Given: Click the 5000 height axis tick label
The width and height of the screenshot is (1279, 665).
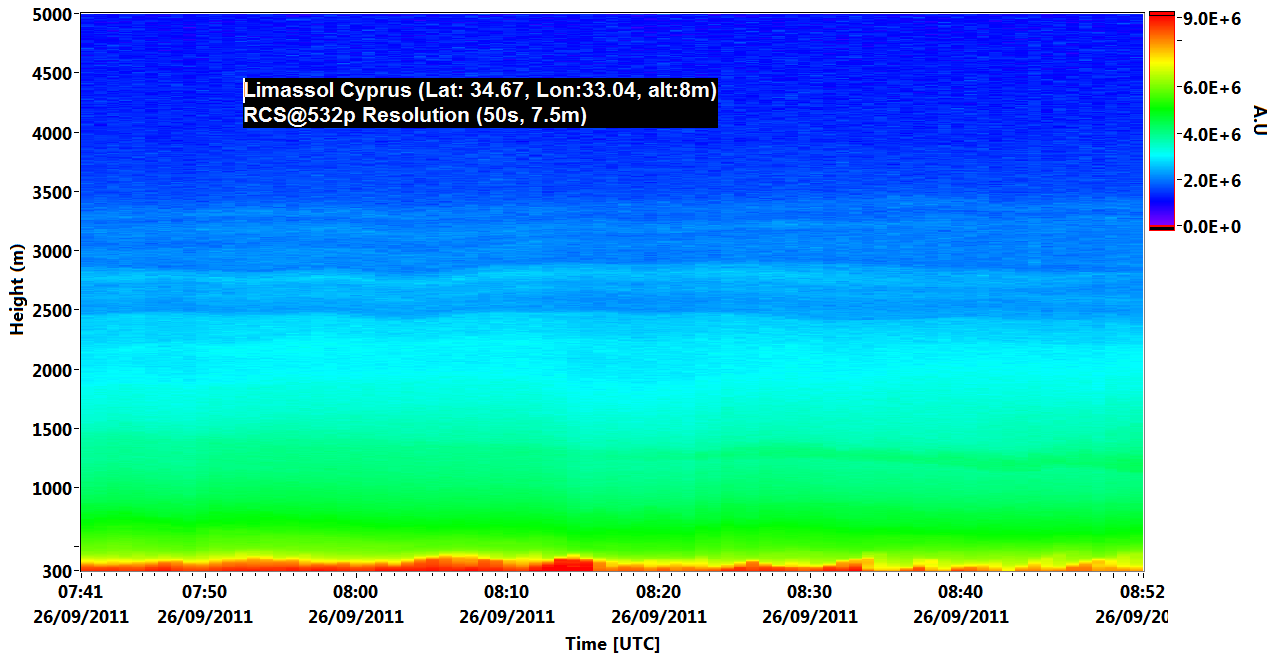Looking at the screenshot, I should [50, 15].
